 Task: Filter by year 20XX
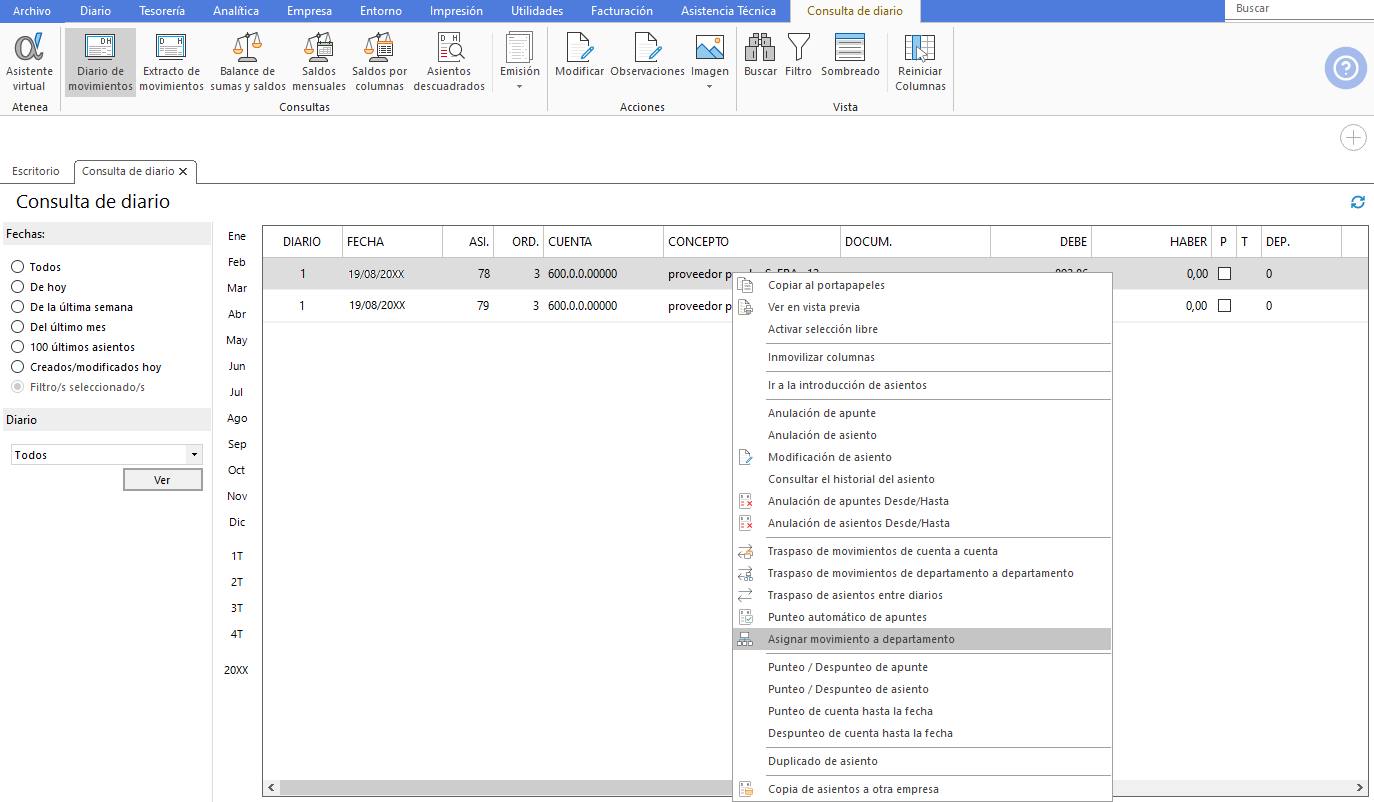236,670
